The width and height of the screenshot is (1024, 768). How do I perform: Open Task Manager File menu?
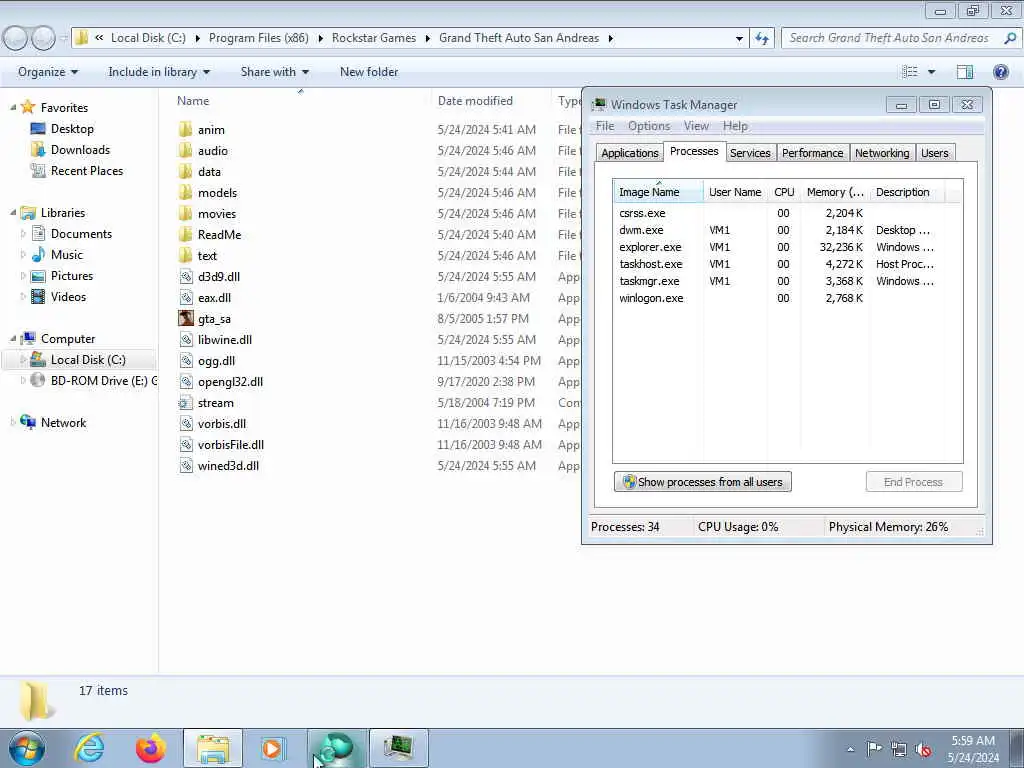click(605, 126)
